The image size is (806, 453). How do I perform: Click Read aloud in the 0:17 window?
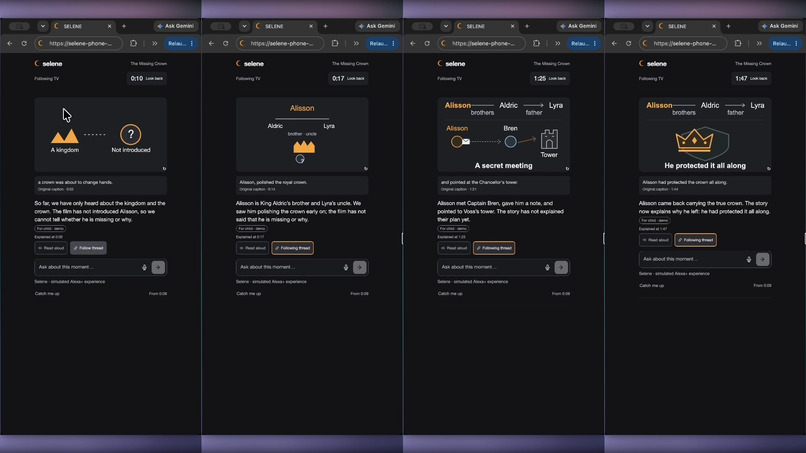click(252, 248)
